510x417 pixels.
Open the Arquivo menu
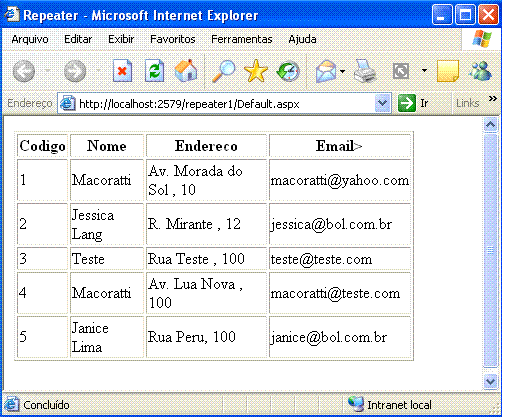(30, 39)
